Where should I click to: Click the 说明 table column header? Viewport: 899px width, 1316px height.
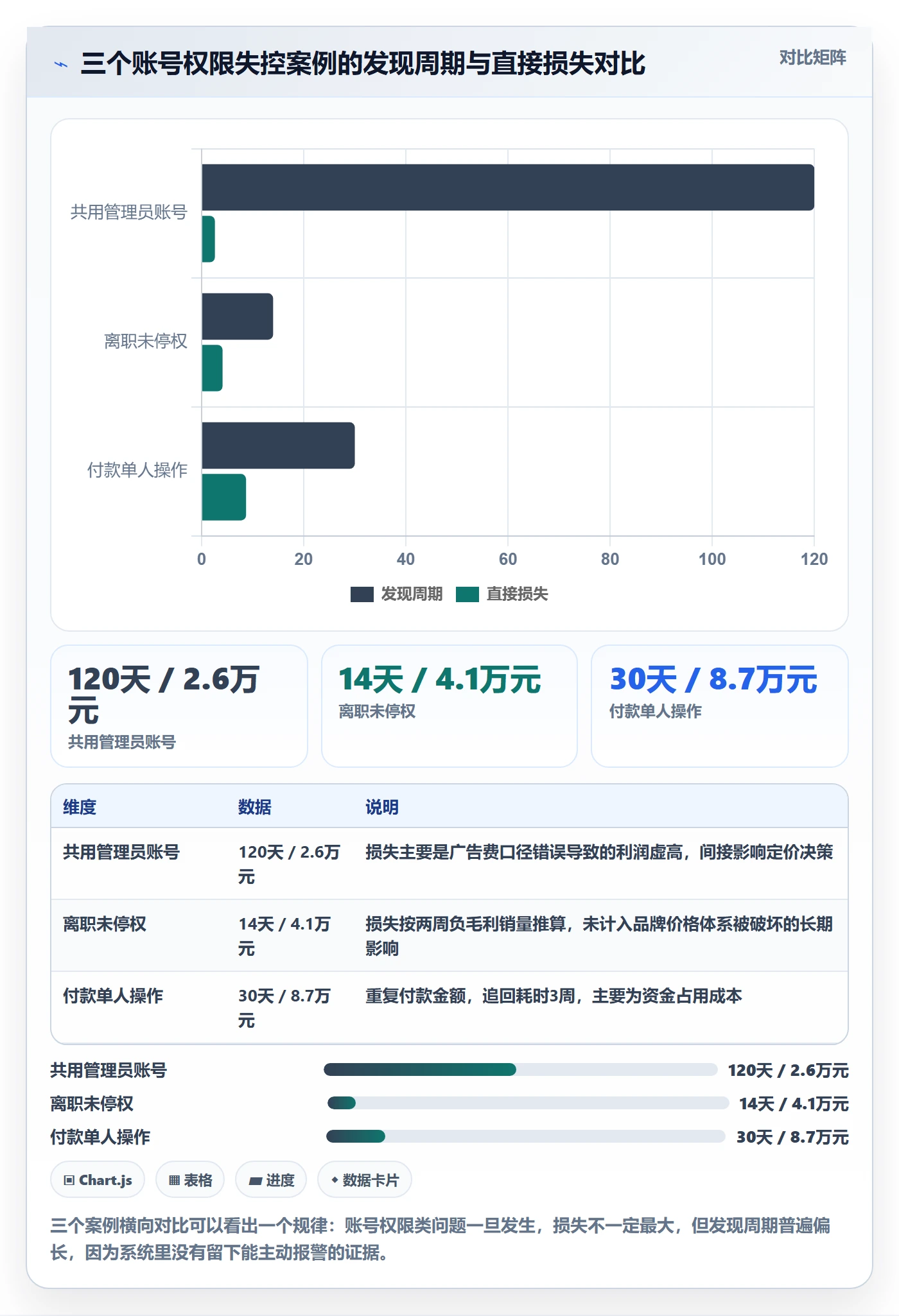pos(382,807)
